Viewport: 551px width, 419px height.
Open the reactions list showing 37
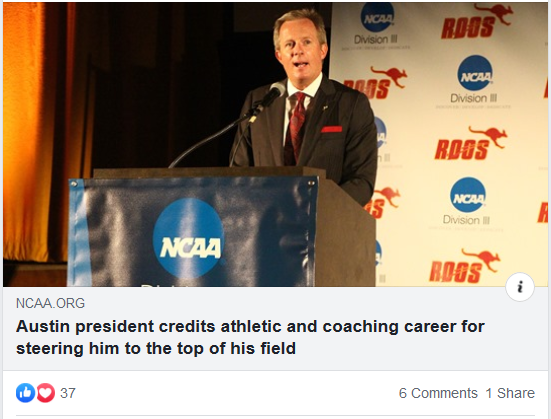pyautogui.click(x=68, y=393)
